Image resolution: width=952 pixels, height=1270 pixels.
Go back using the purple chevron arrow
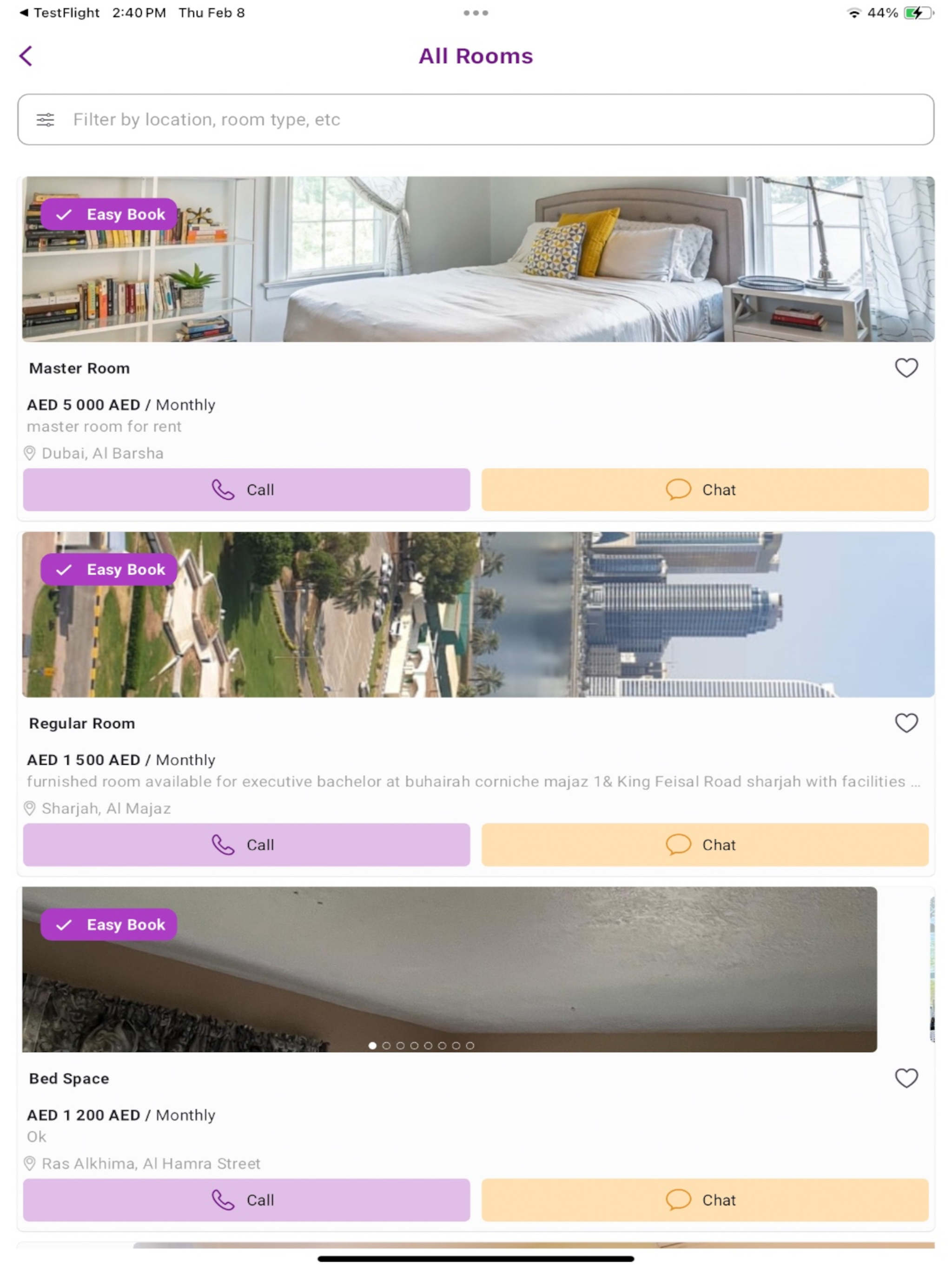point(26,56)
